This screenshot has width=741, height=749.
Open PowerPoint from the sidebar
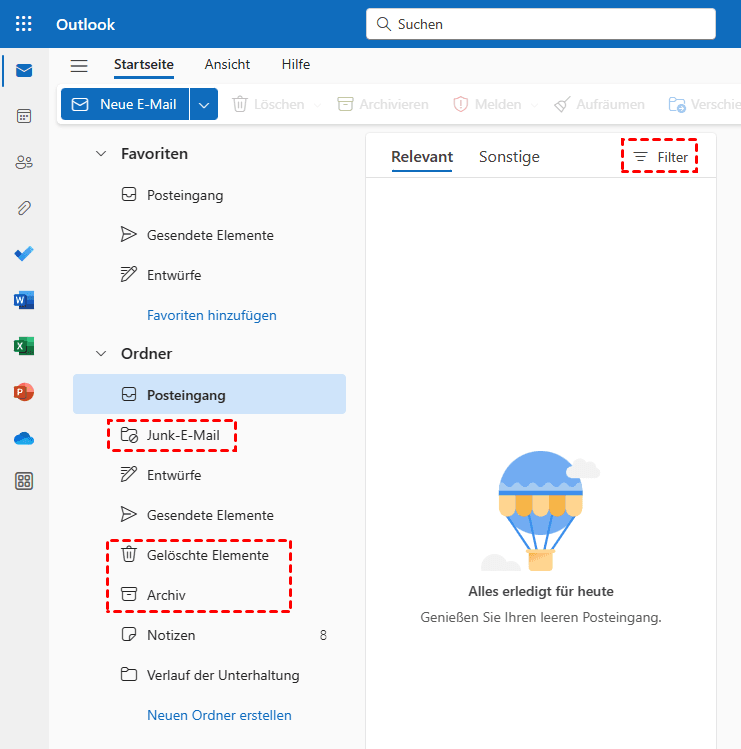pyautogui.click(x=24, y=392)
